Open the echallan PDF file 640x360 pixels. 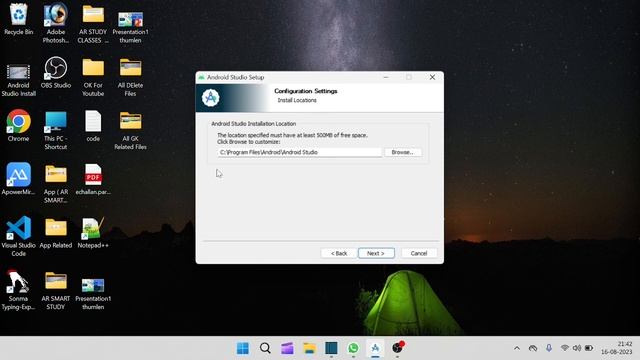tap(93, 179)
